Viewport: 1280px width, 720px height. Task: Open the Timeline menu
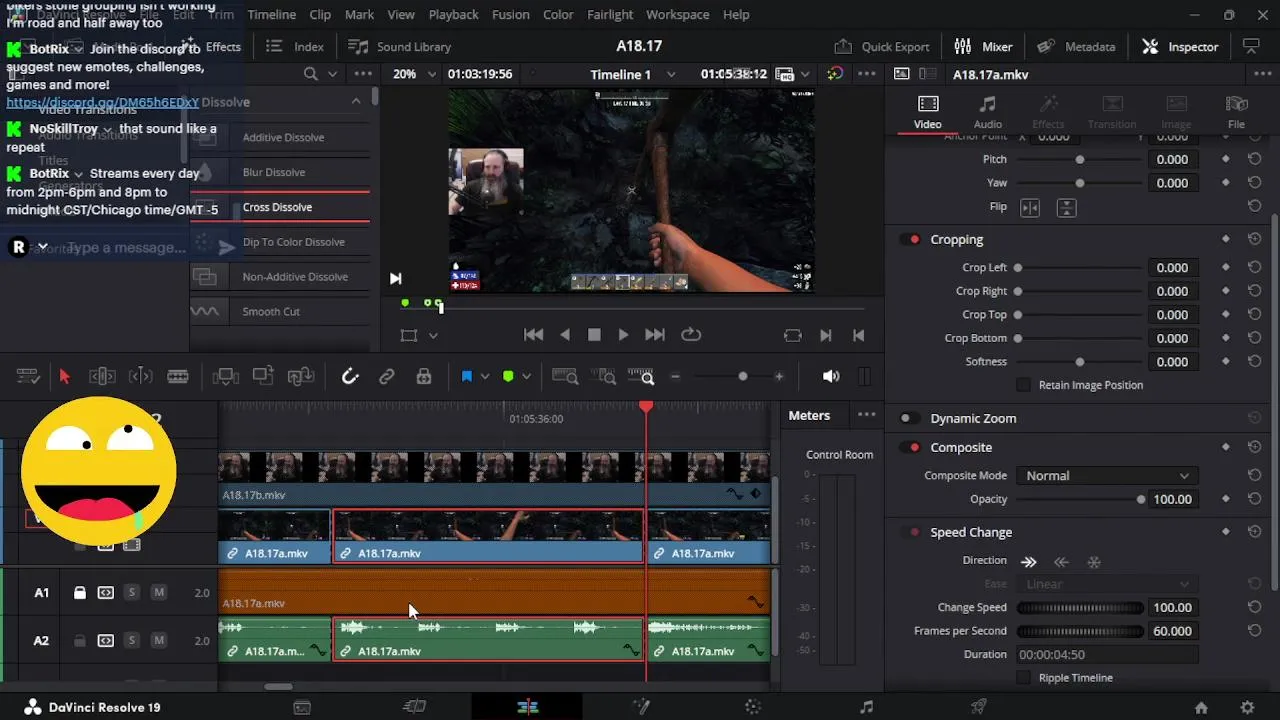coord(271,15)
